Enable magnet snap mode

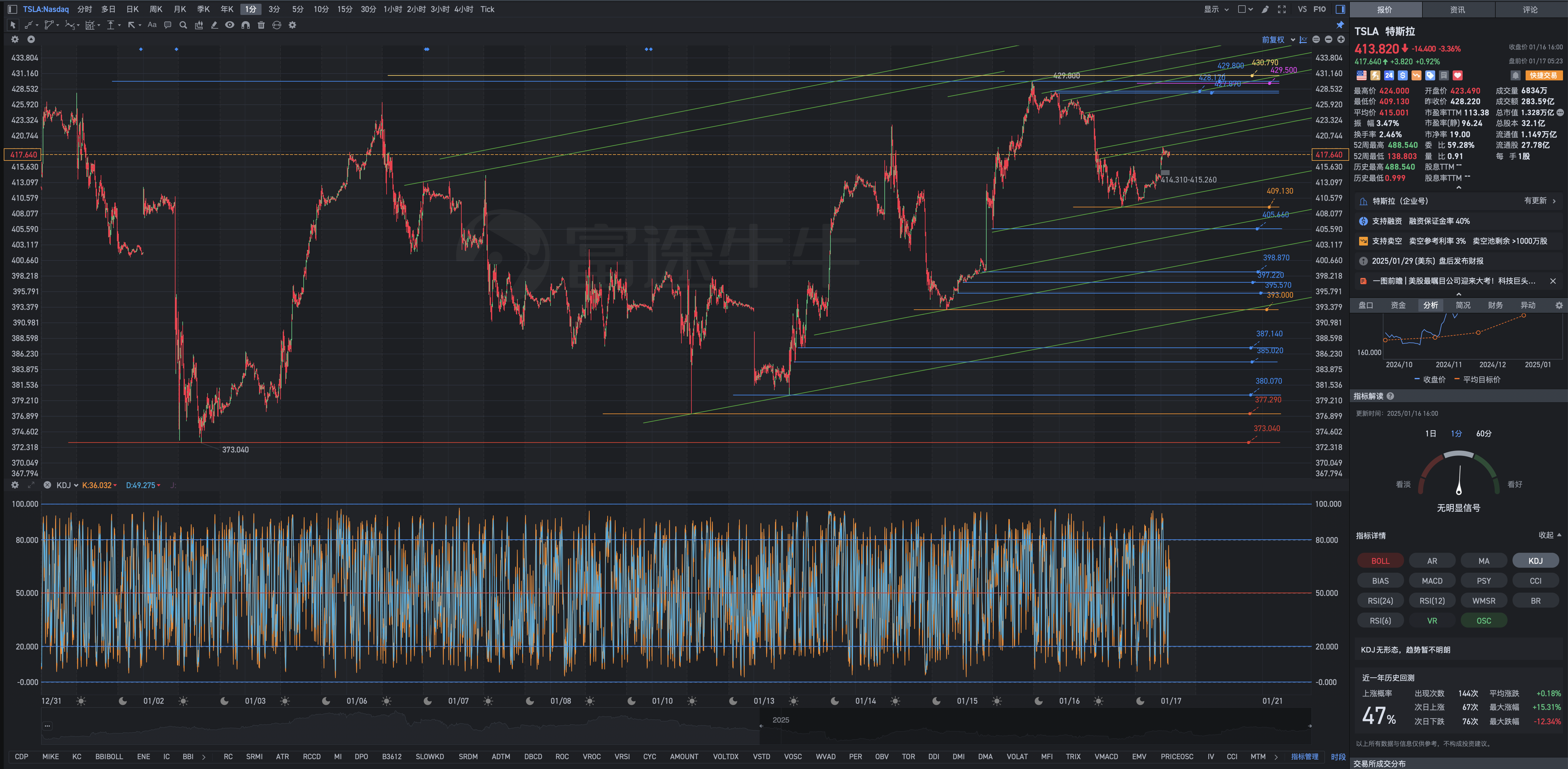coord(245,25)
